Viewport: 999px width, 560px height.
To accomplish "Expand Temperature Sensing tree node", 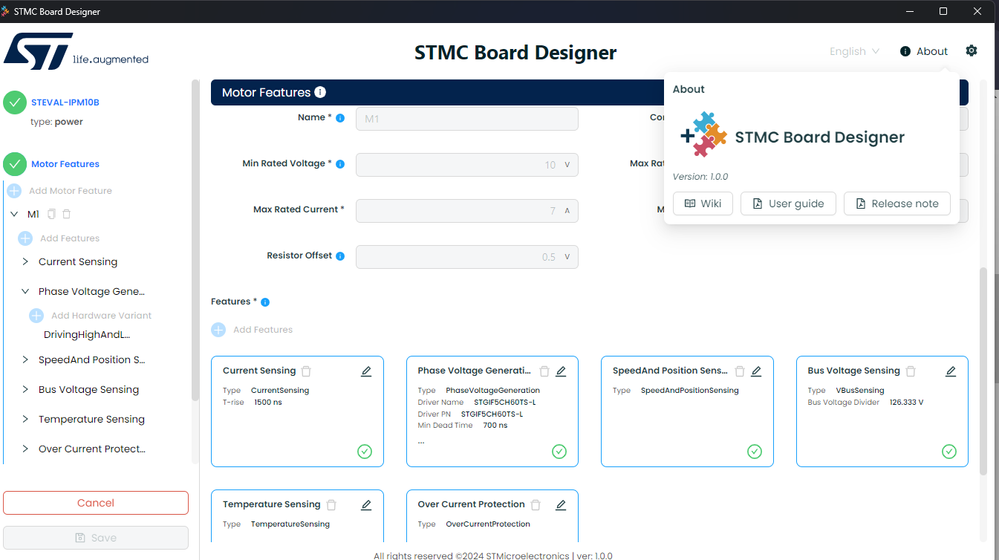I will point(25,419).
